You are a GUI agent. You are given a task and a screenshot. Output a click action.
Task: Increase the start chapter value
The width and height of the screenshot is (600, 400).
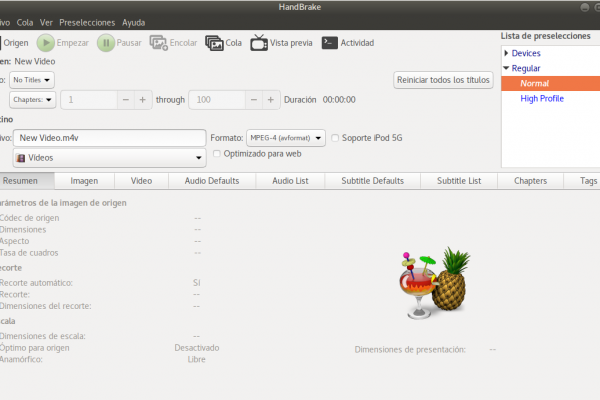142,100
